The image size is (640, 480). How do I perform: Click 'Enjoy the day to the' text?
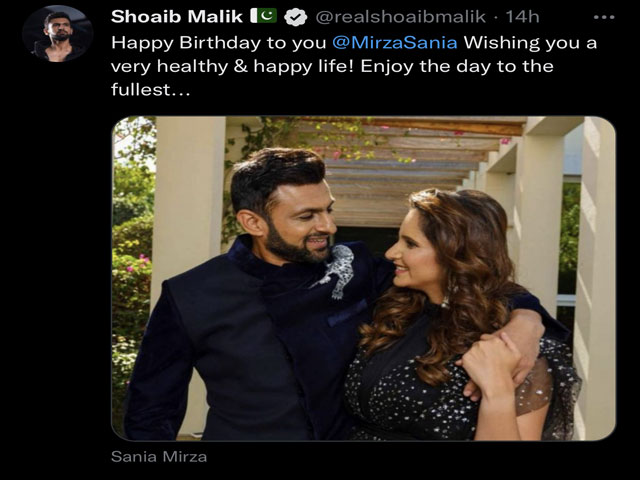[x=457, y=66]
